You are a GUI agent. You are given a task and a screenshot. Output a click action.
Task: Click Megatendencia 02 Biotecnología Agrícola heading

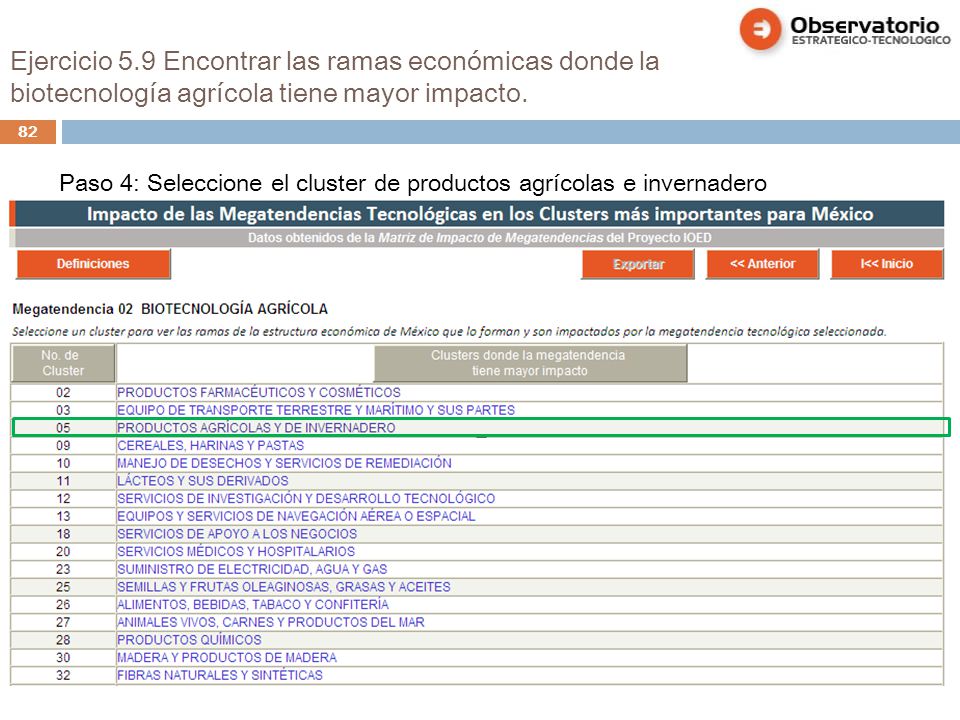170,309
